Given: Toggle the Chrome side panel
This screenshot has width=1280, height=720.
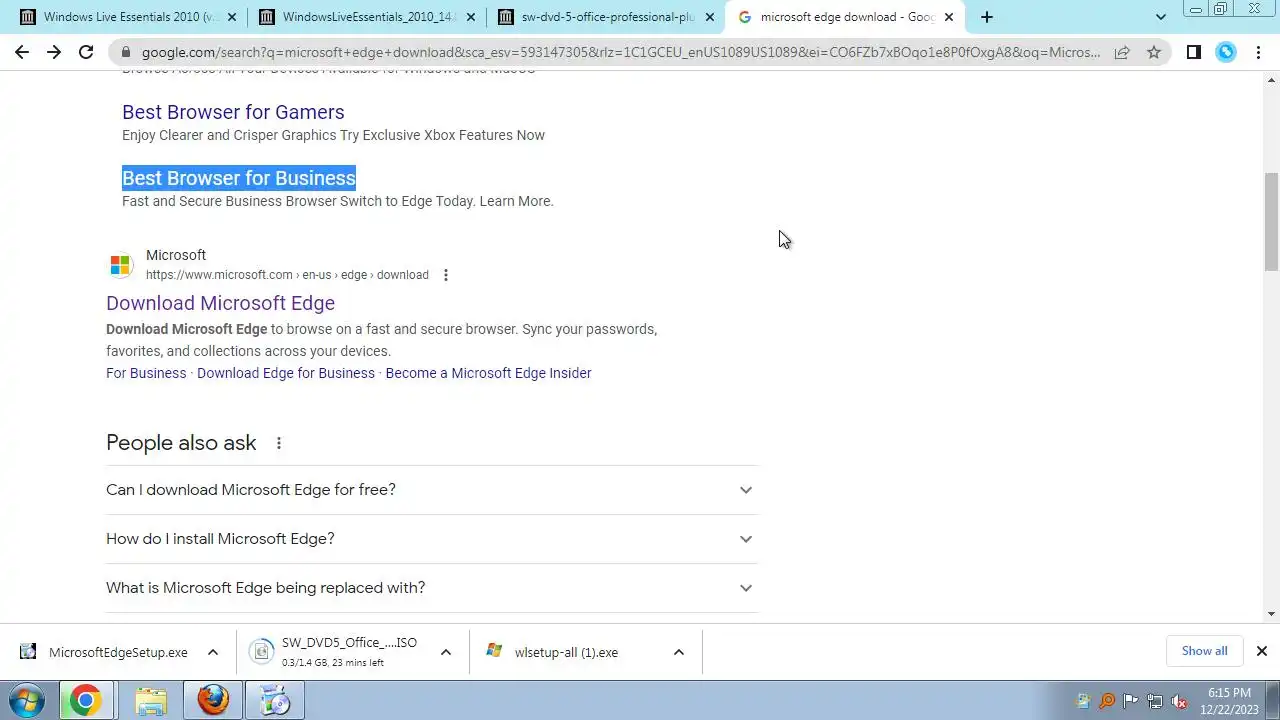Looking at the screenshot, I should coord(1193,52).
